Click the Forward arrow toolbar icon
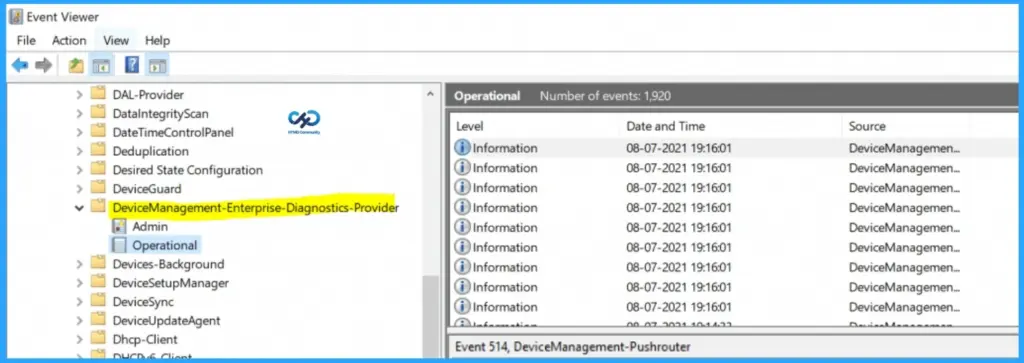The image size is (1024, 363). (43, 65)
